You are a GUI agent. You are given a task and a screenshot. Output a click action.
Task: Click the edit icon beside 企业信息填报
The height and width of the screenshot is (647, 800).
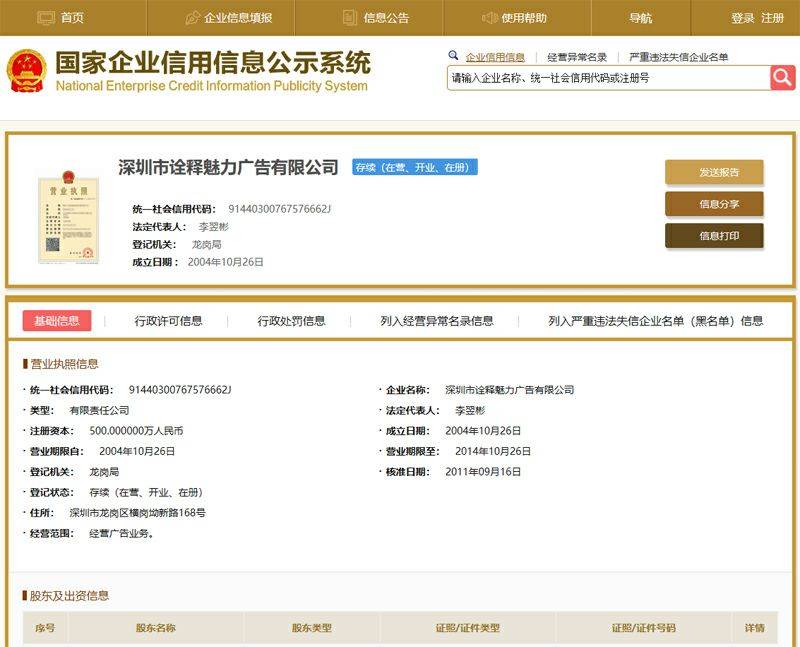coord(193,18)
